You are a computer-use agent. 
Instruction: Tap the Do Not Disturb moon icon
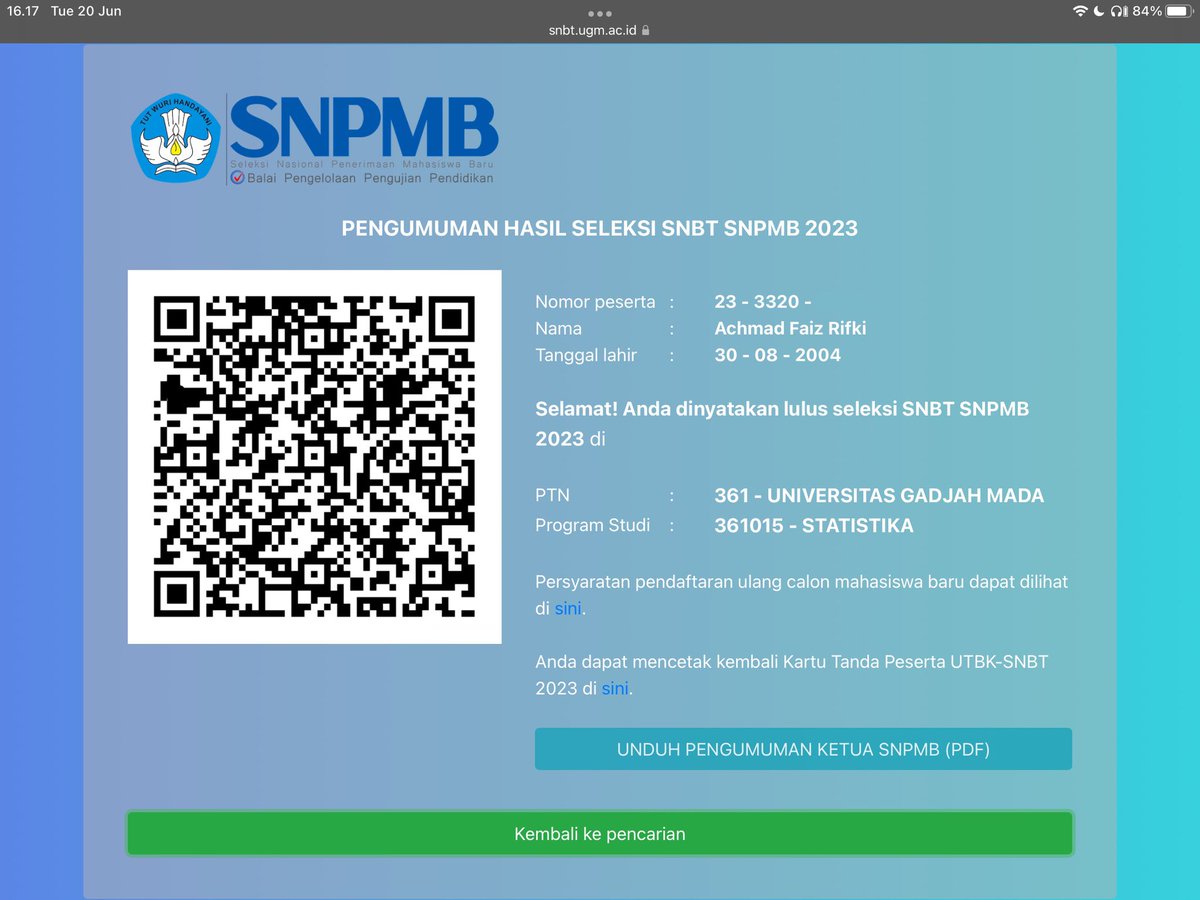point(1099,11)
